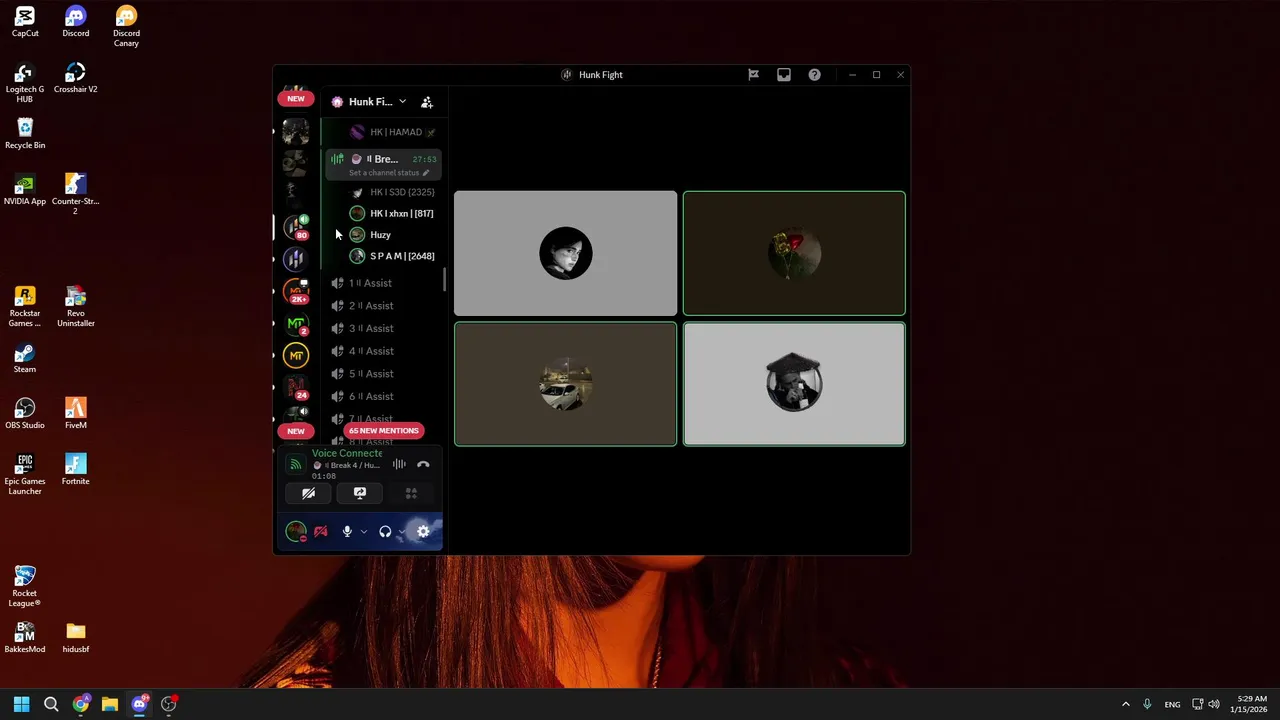
Task: Open green MT server with 2 badge
Action: (x=296, y=324)
